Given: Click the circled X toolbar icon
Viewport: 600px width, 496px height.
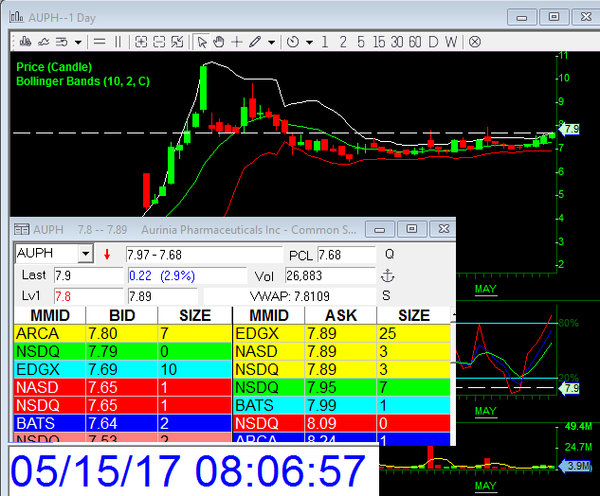Looking at the screenshot, I should (475, 41).
